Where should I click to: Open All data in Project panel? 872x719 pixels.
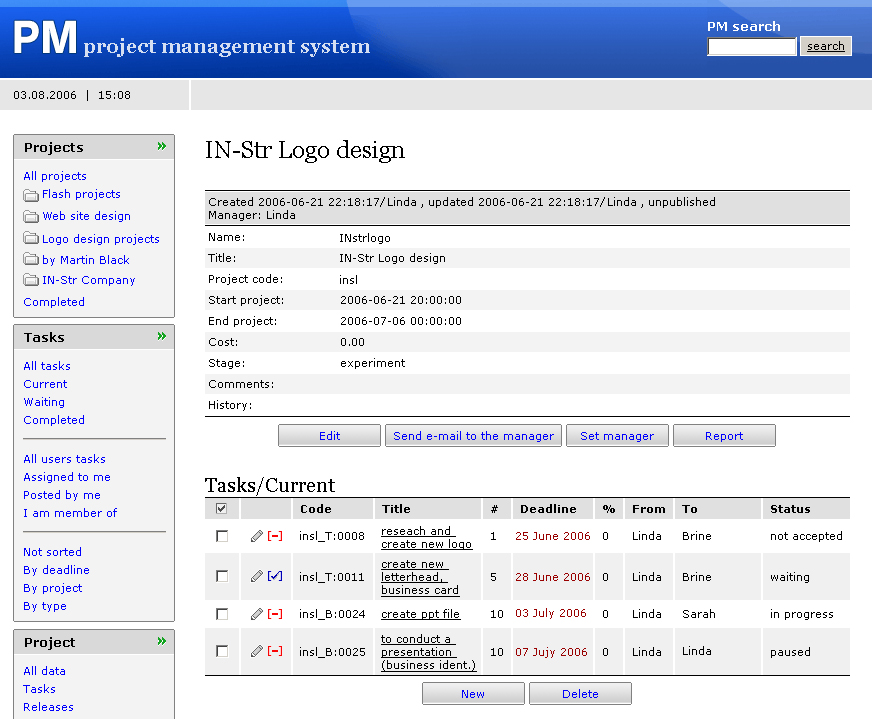tap(44, 671)
